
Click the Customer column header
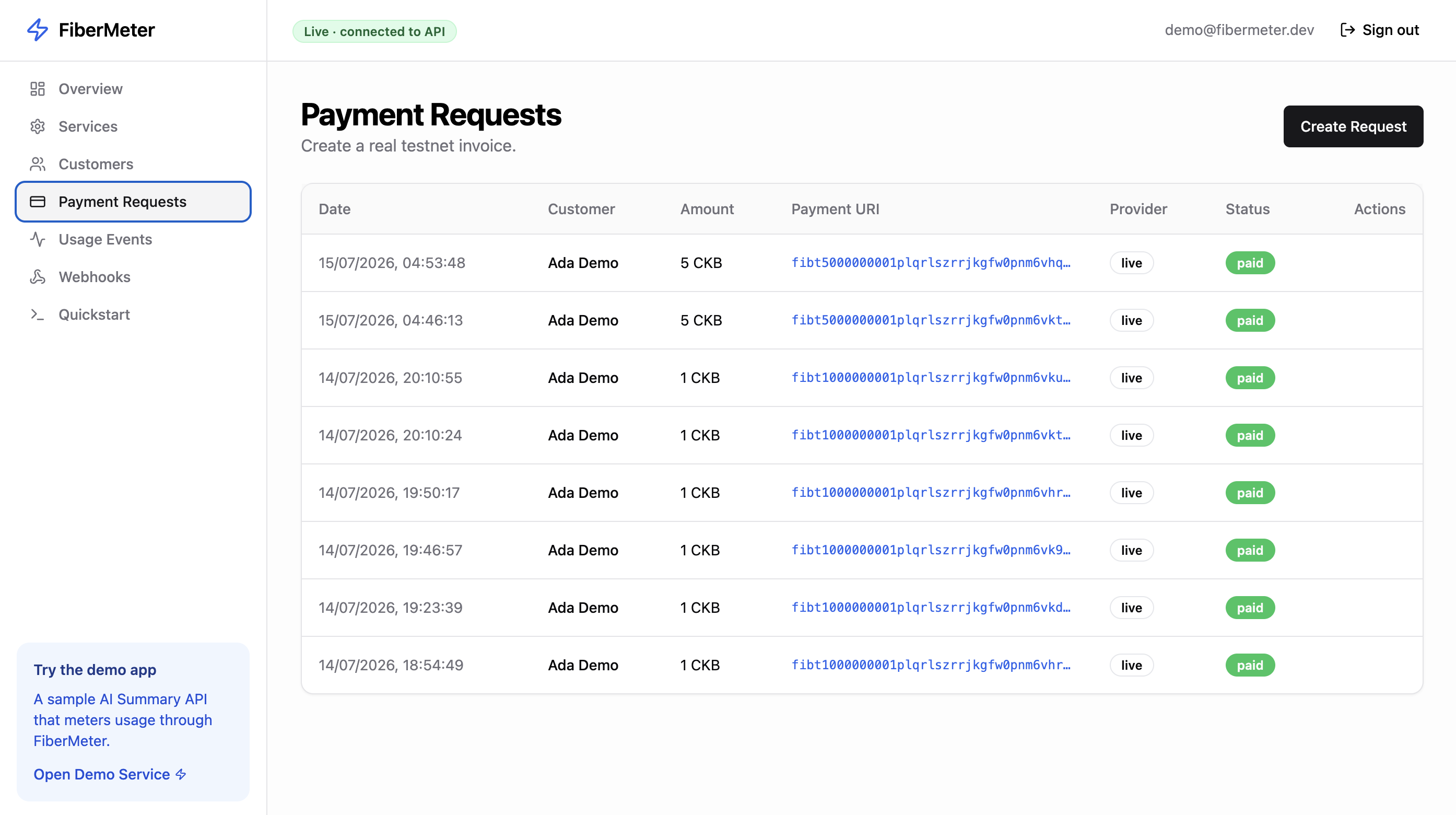point(581,209)
